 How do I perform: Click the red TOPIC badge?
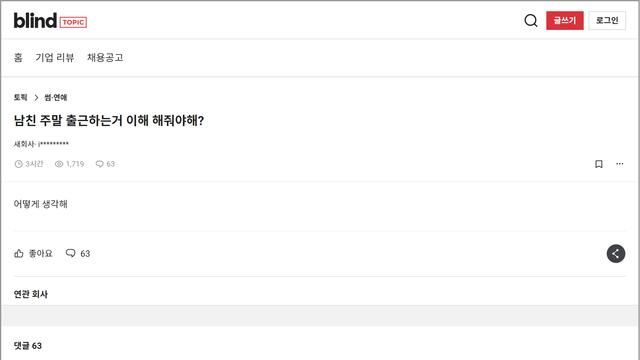(x=73, y=22)
